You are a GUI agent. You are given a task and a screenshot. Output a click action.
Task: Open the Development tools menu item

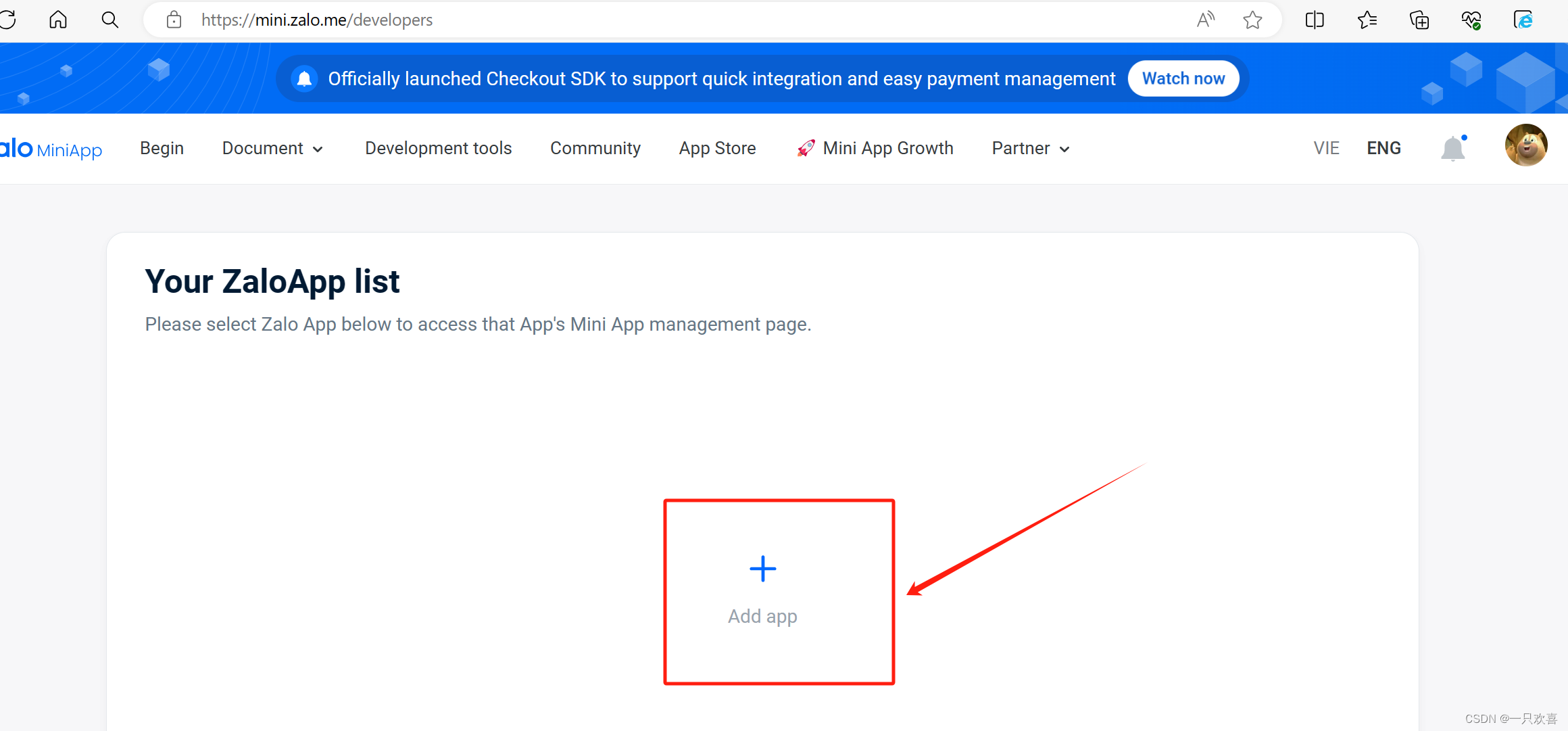click(439, 148)
